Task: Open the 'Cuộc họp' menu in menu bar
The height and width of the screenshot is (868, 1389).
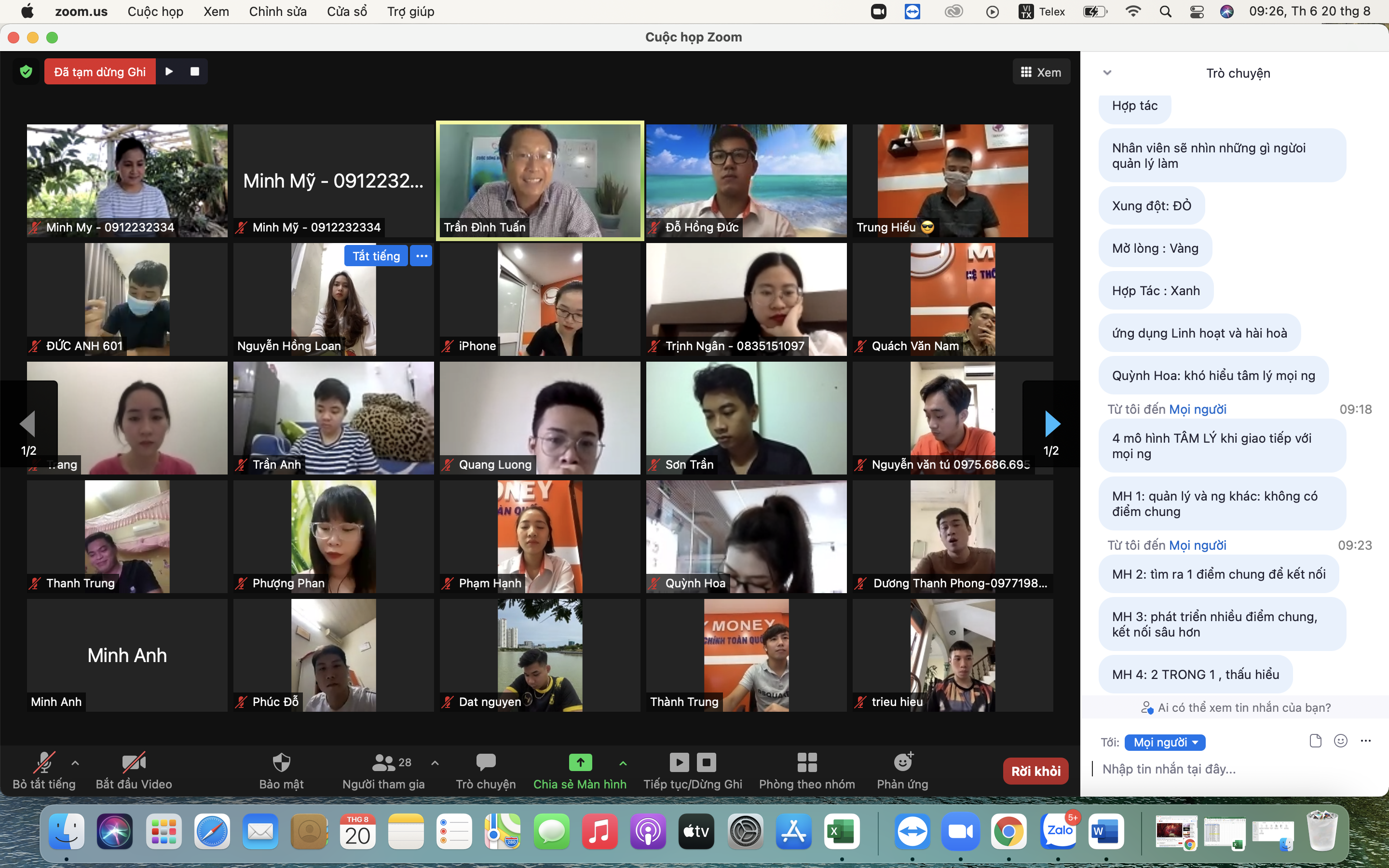Action: click(155, 12)
